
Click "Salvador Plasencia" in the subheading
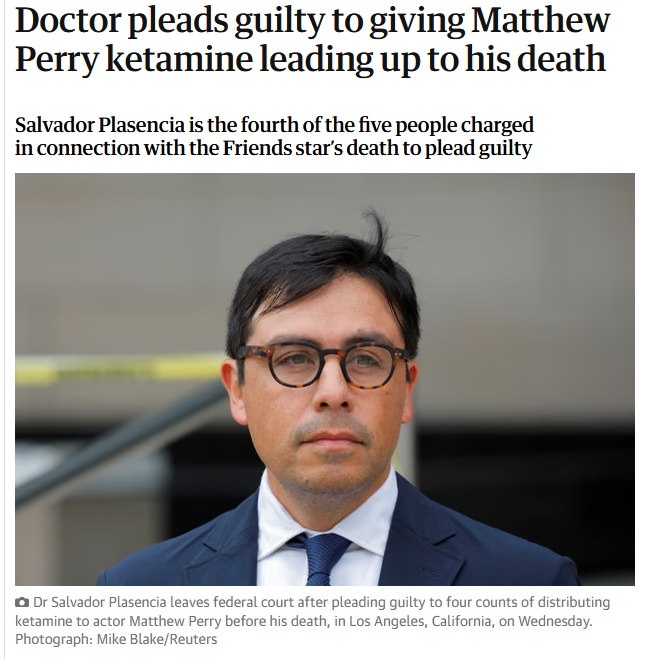point(100,125)
